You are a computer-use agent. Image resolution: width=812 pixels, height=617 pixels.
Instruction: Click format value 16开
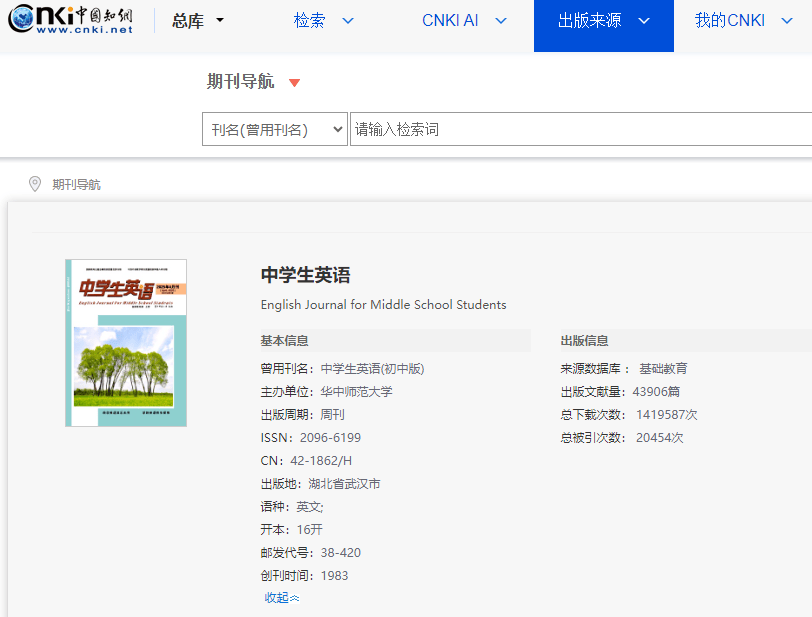click(310, 529)
